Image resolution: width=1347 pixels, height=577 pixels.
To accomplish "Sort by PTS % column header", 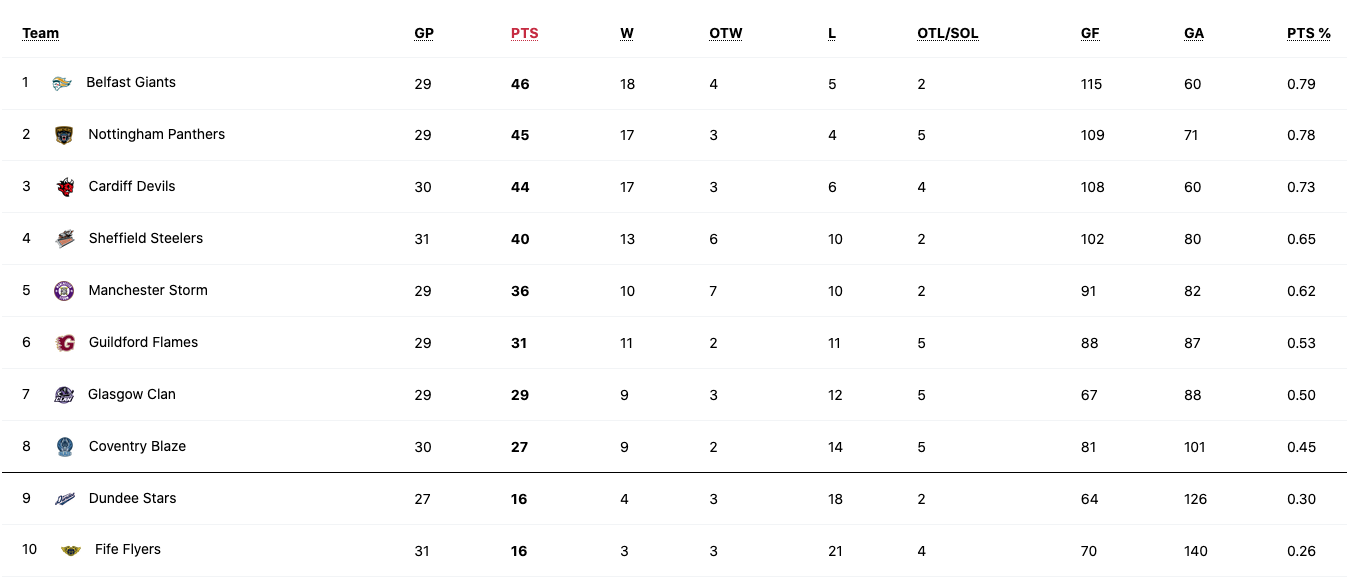I will 1309,33.
